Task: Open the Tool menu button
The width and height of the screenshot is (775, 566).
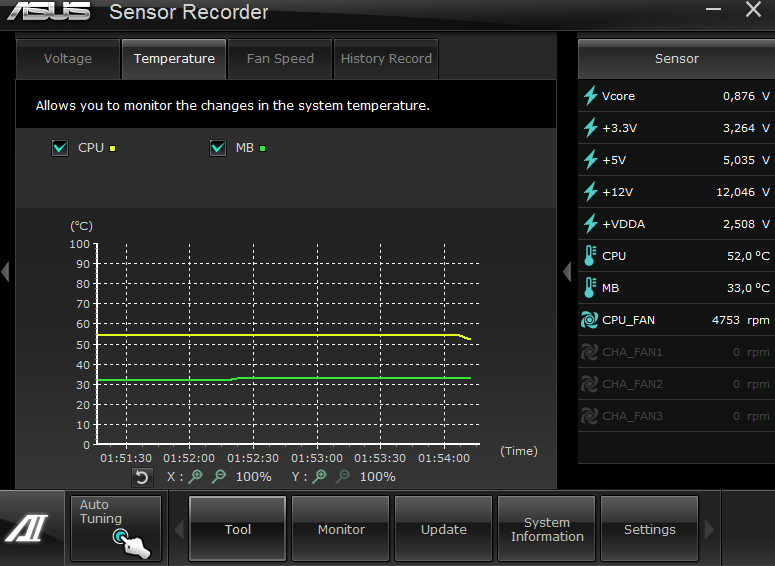Action: click(238, 529)
